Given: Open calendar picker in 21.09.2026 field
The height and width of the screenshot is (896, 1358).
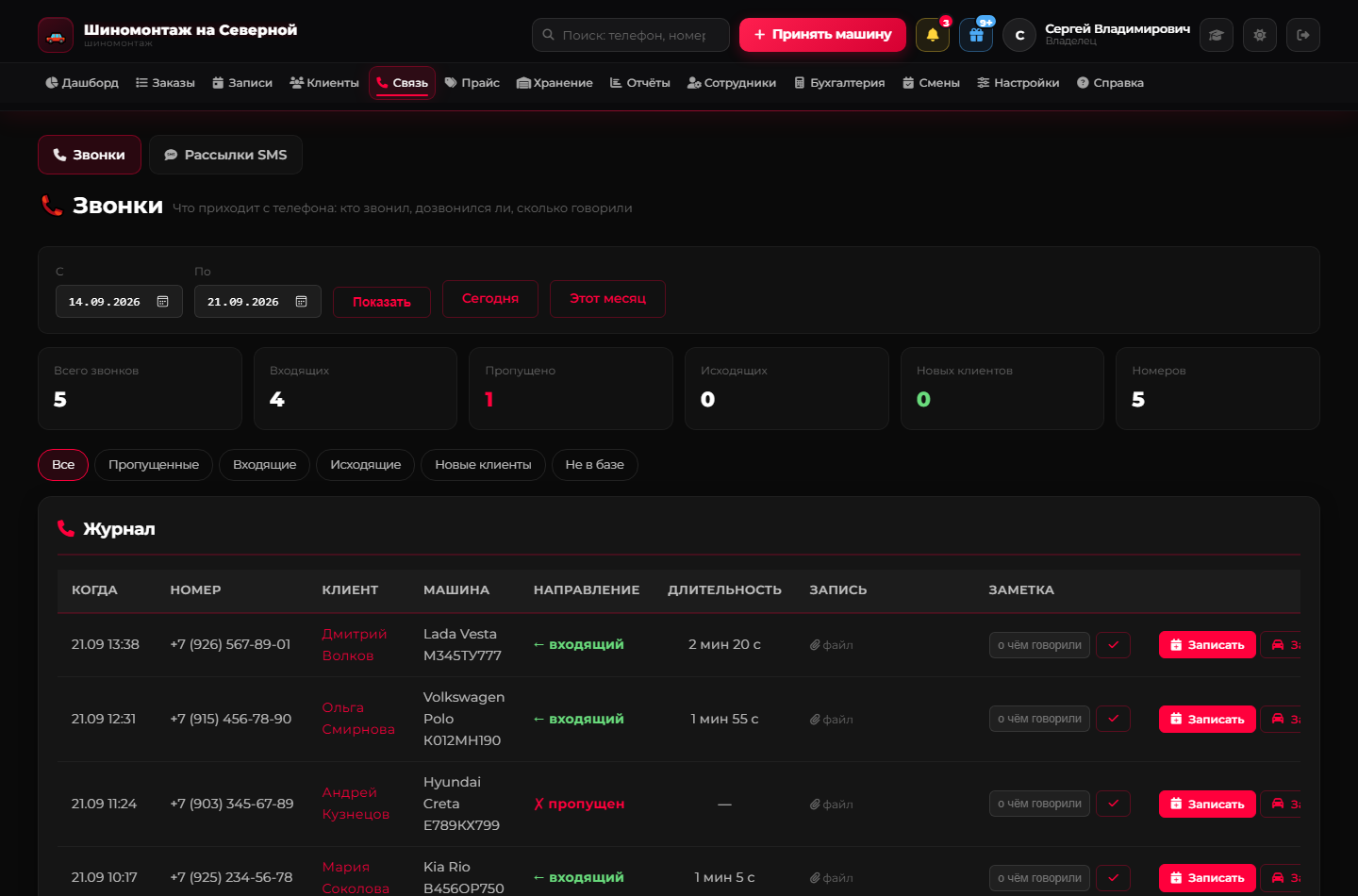Looking at the screenshot, I should coord(301,302).
